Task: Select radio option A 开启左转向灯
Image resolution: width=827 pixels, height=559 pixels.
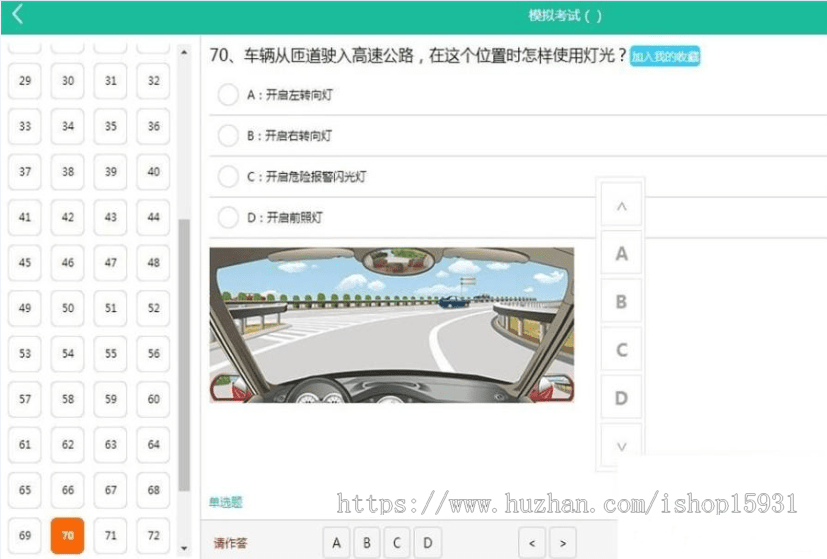Action: (228, 95)
